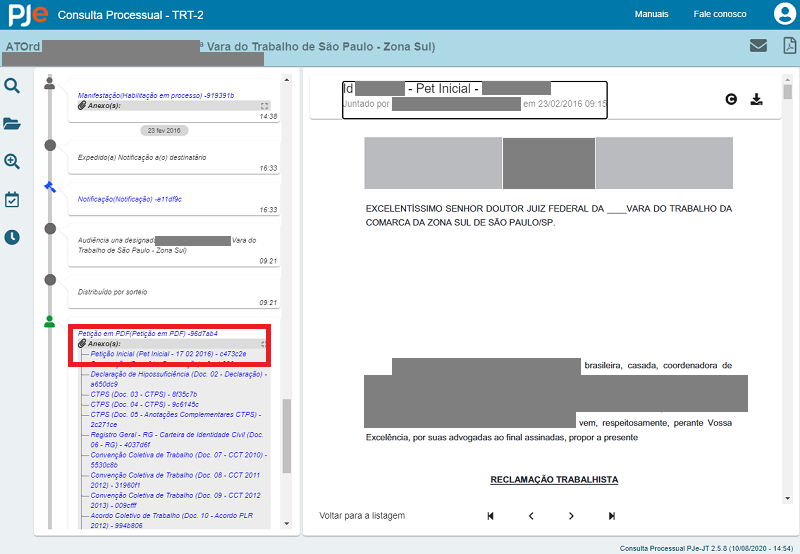Open the Fale conosco menu item
Viewport: 800px width, 554px height.
click(720, 14)
